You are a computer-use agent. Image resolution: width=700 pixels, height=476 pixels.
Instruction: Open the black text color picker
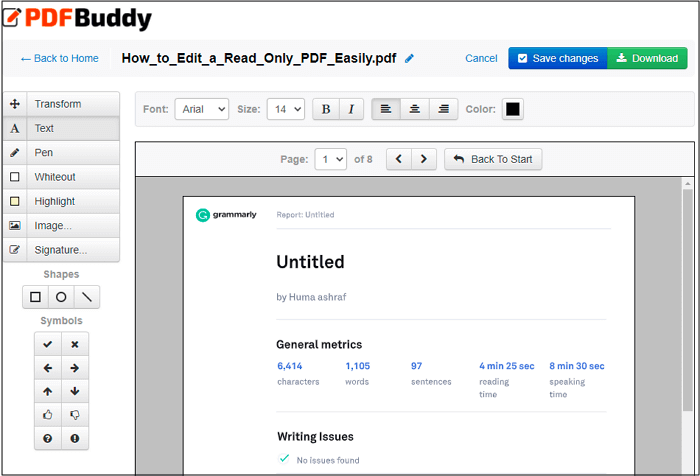pyautogui.click(x=512, y=109)
